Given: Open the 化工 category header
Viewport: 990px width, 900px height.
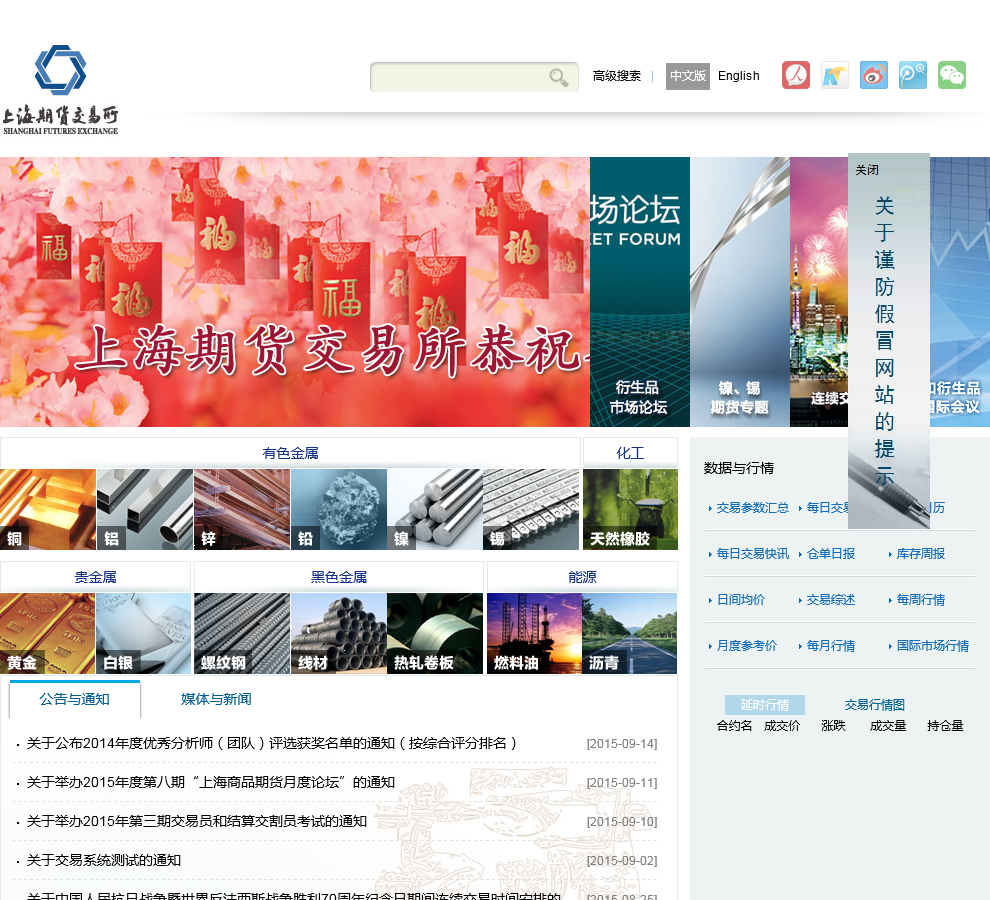Looking at the screenshot, I should (630, 453).
